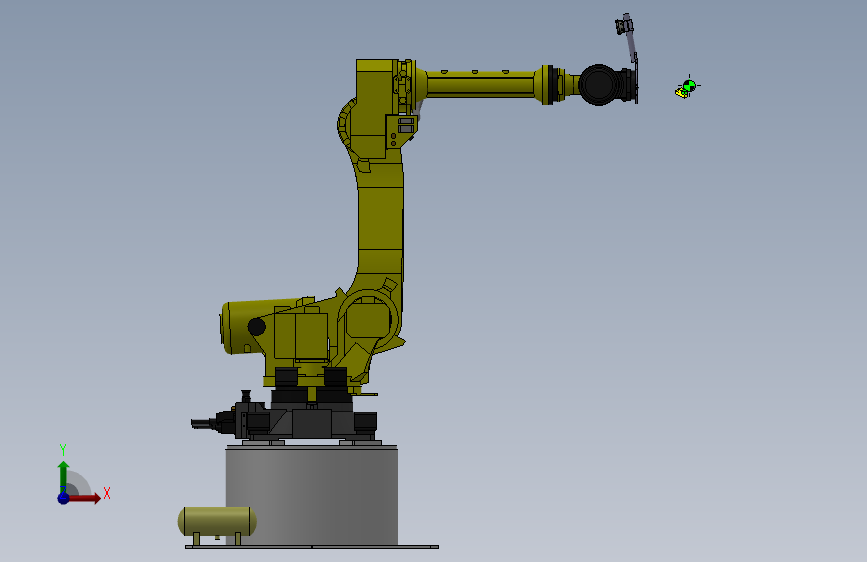Select the thin end plate on the wrist flange
The image size is (867, 562).
tap(636, 79)
